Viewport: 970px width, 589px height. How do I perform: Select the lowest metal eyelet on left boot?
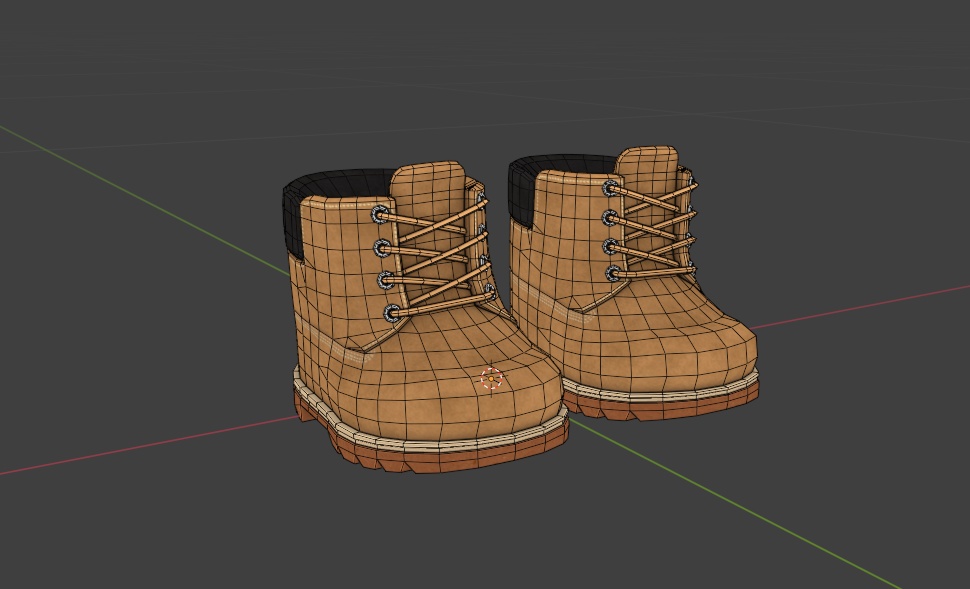392,313
